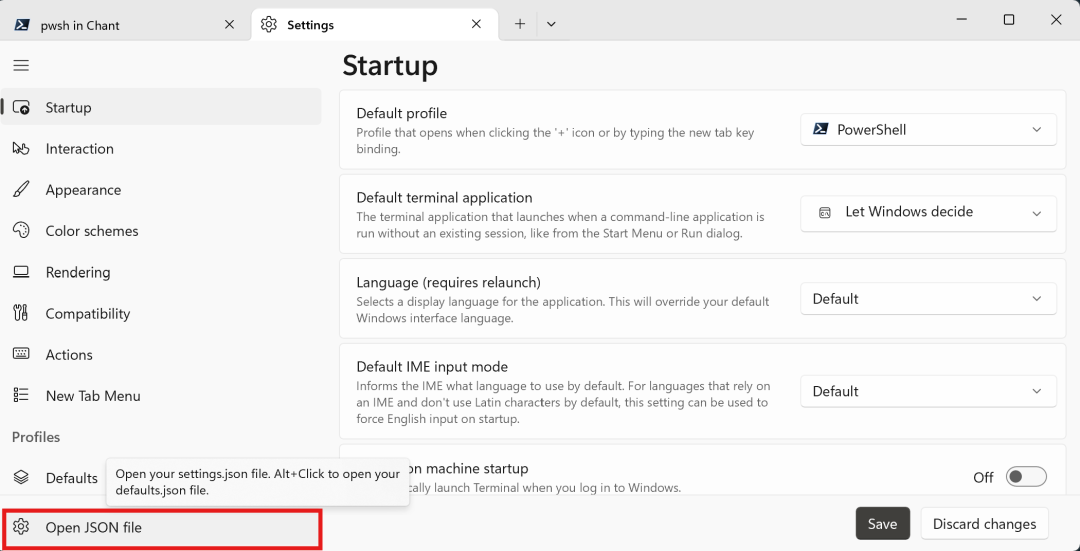Screen dimensions: 1080x551
Task: Go to Rendering settings
Action: pos(77,272)
